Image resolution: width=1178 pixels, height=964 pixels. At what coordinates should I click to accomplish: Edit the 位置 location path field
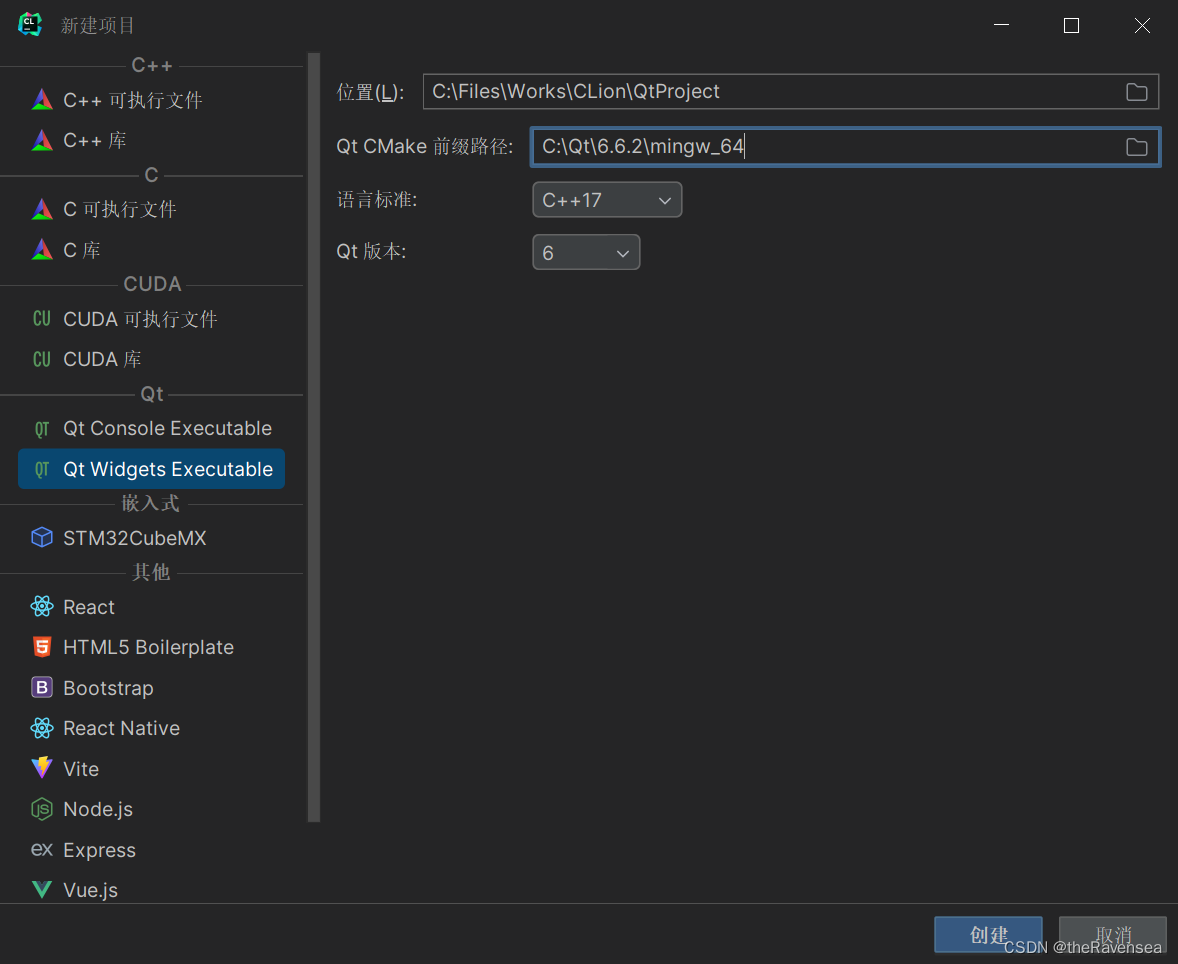[790, 92]
